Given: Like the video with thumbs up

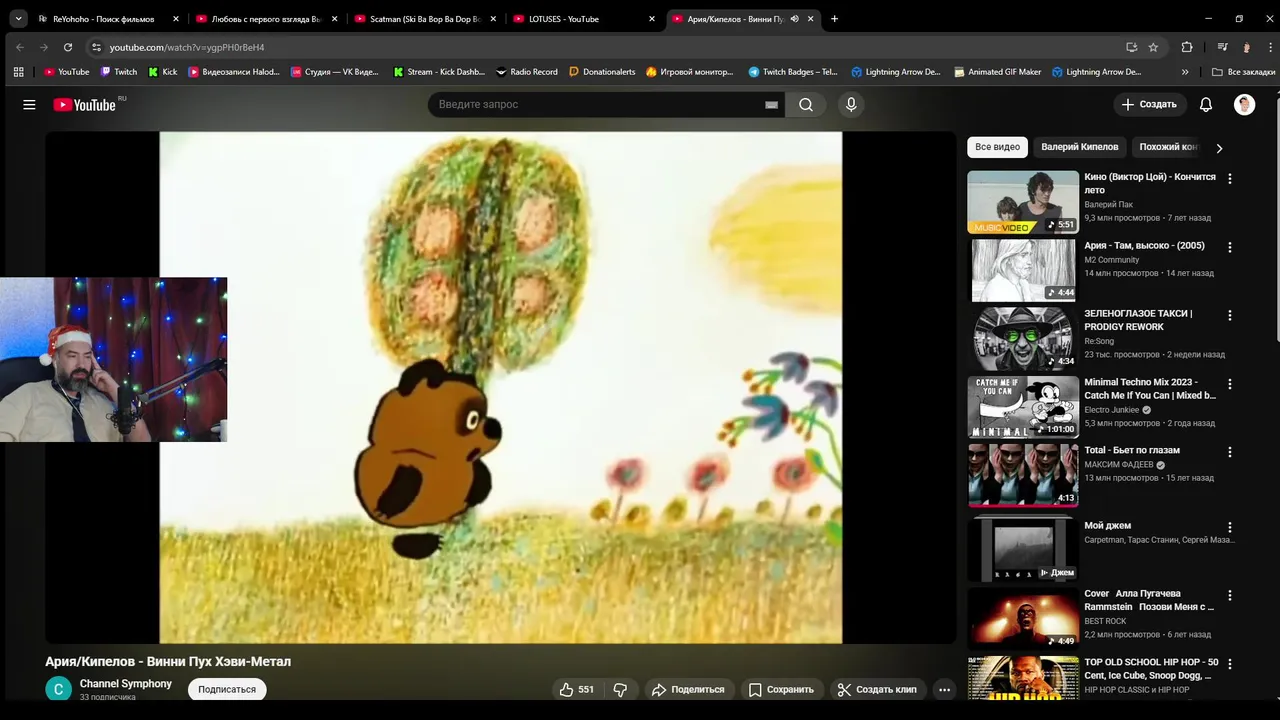Looking at the screenshot, I should coord(577,689).
